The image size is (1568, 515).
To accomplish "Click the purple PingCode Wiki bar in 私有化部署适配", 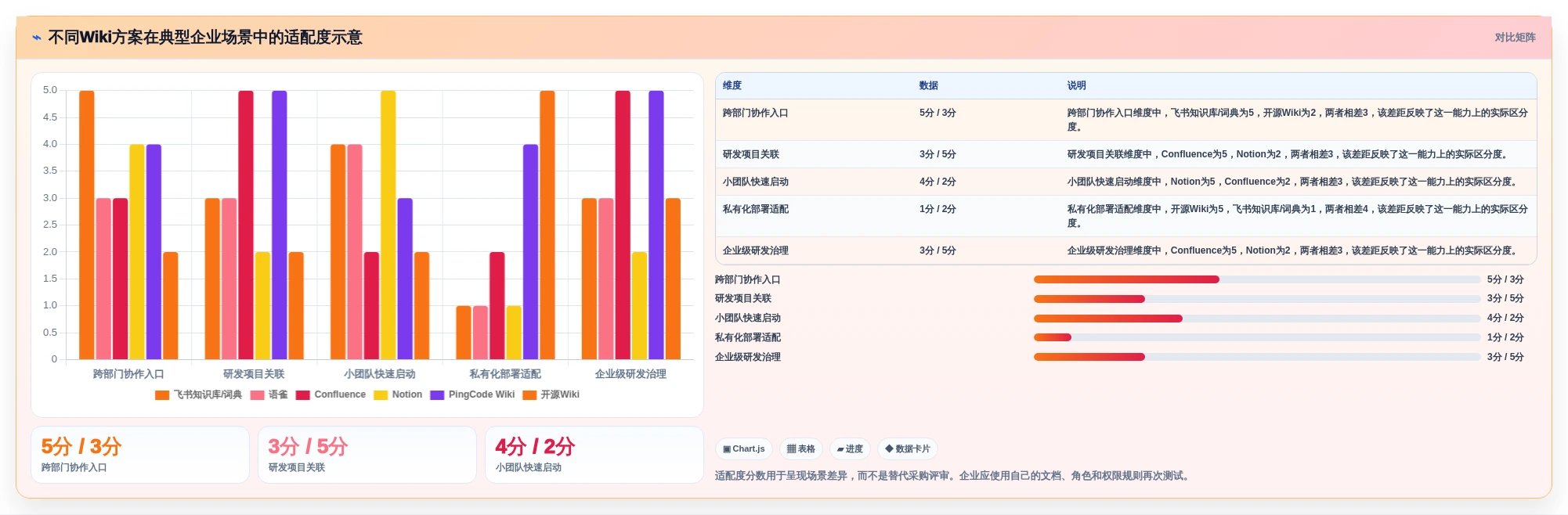I will point(530,252).
